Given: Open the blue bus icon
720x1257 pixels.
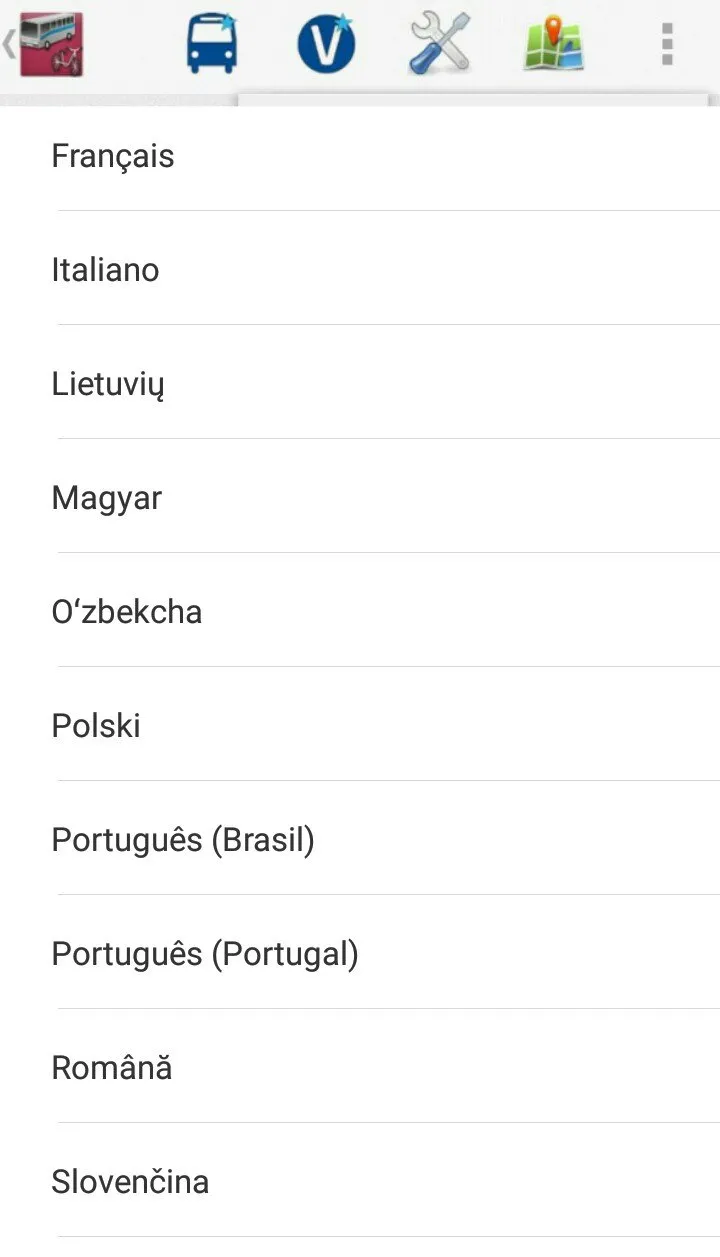Looking at the screenshot, I should (x=212, y=44).
